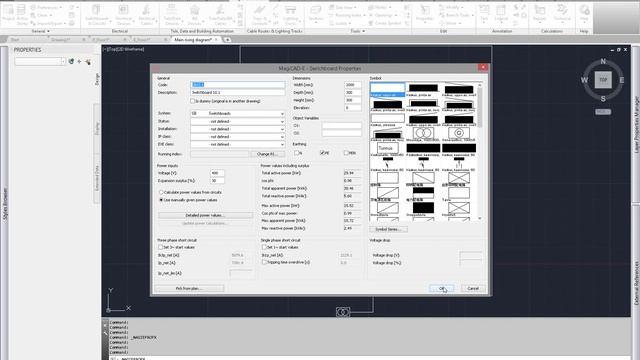Click the 'Symbol Series...' button
This screenshot has height=360, width=640.
point(388,229)
